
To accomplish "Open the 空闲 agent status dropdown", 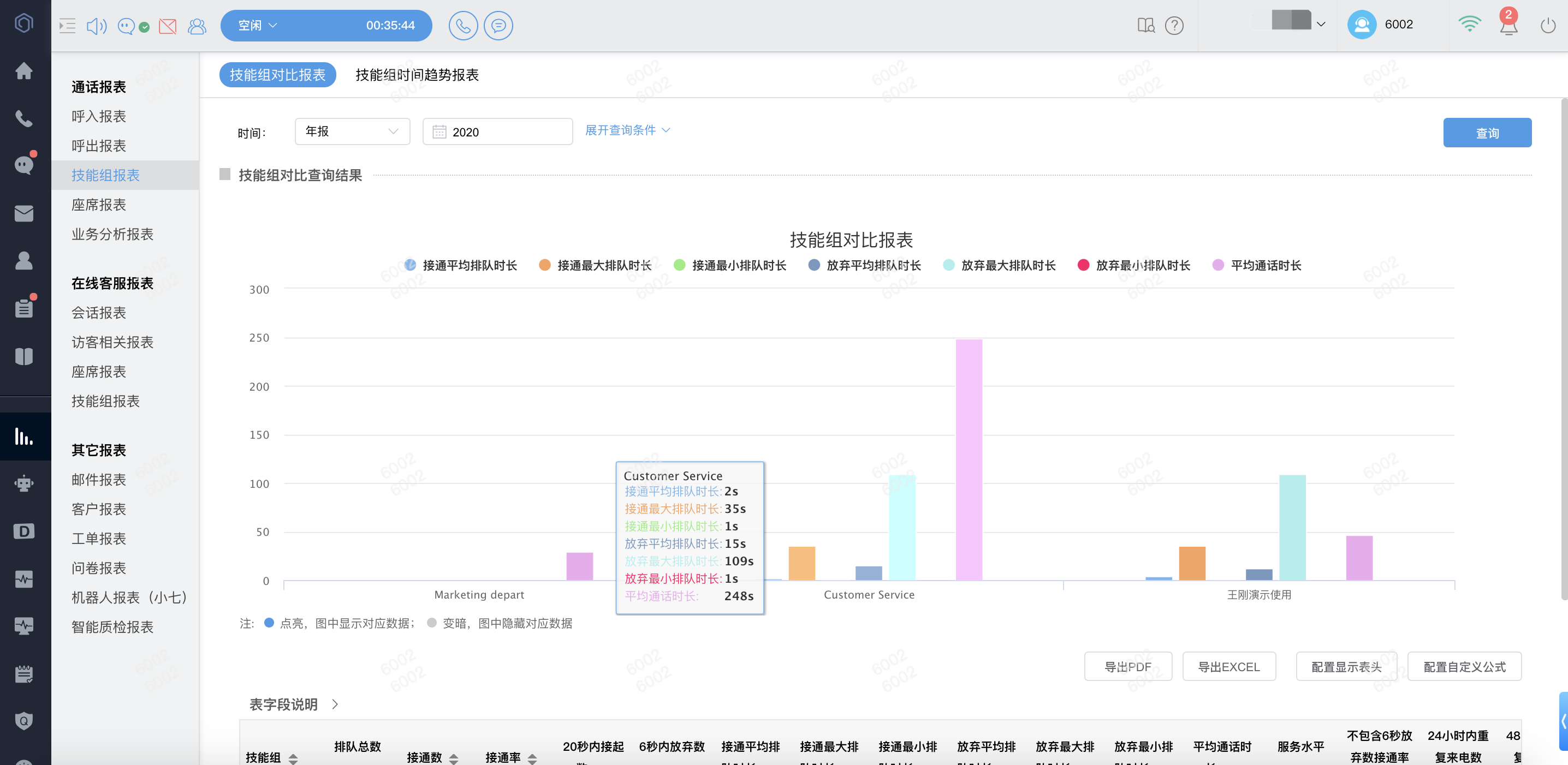I will click(258, 26).
